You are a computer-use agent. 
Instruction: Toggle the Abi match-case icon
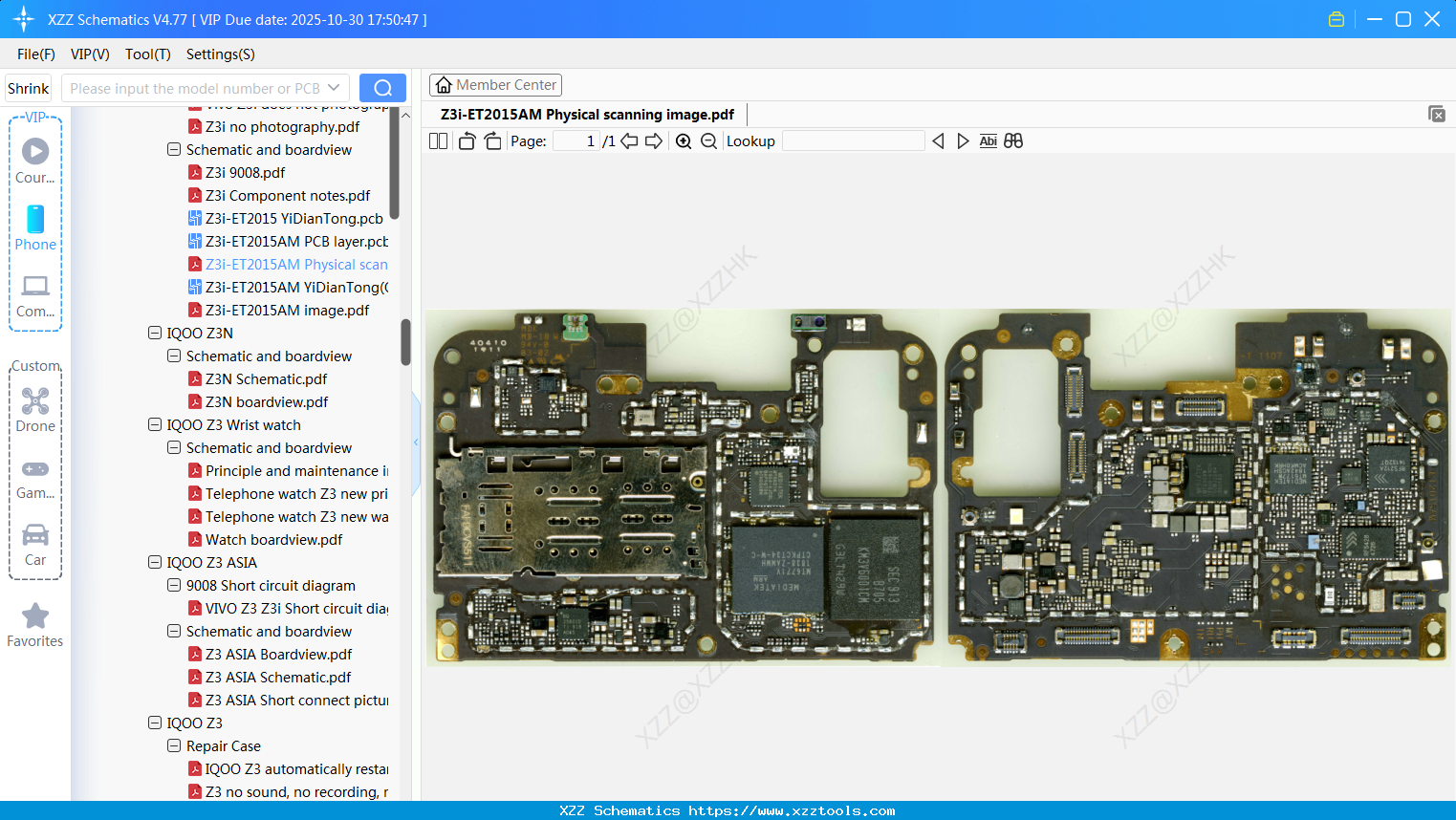(x=989, y=140)
